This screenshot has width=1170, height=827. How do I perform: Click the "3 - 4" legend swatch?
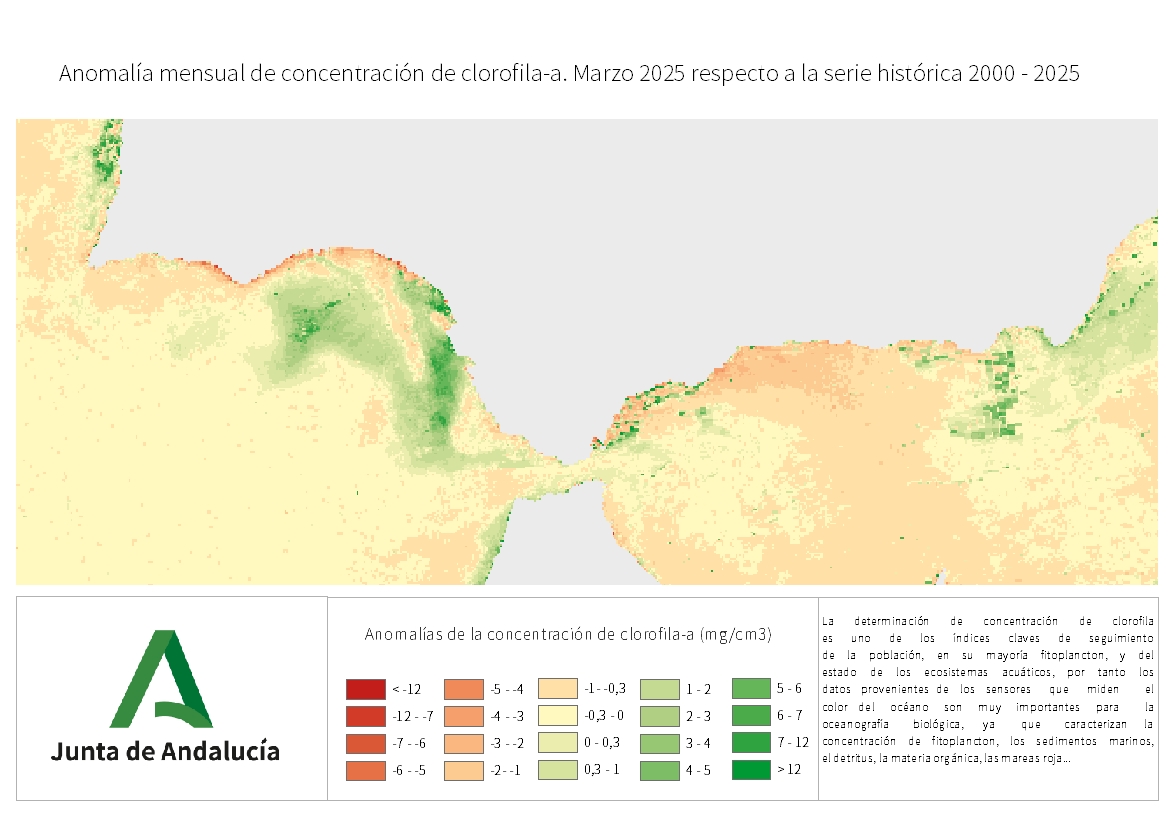pyautogui.click(x=655, y=743)
